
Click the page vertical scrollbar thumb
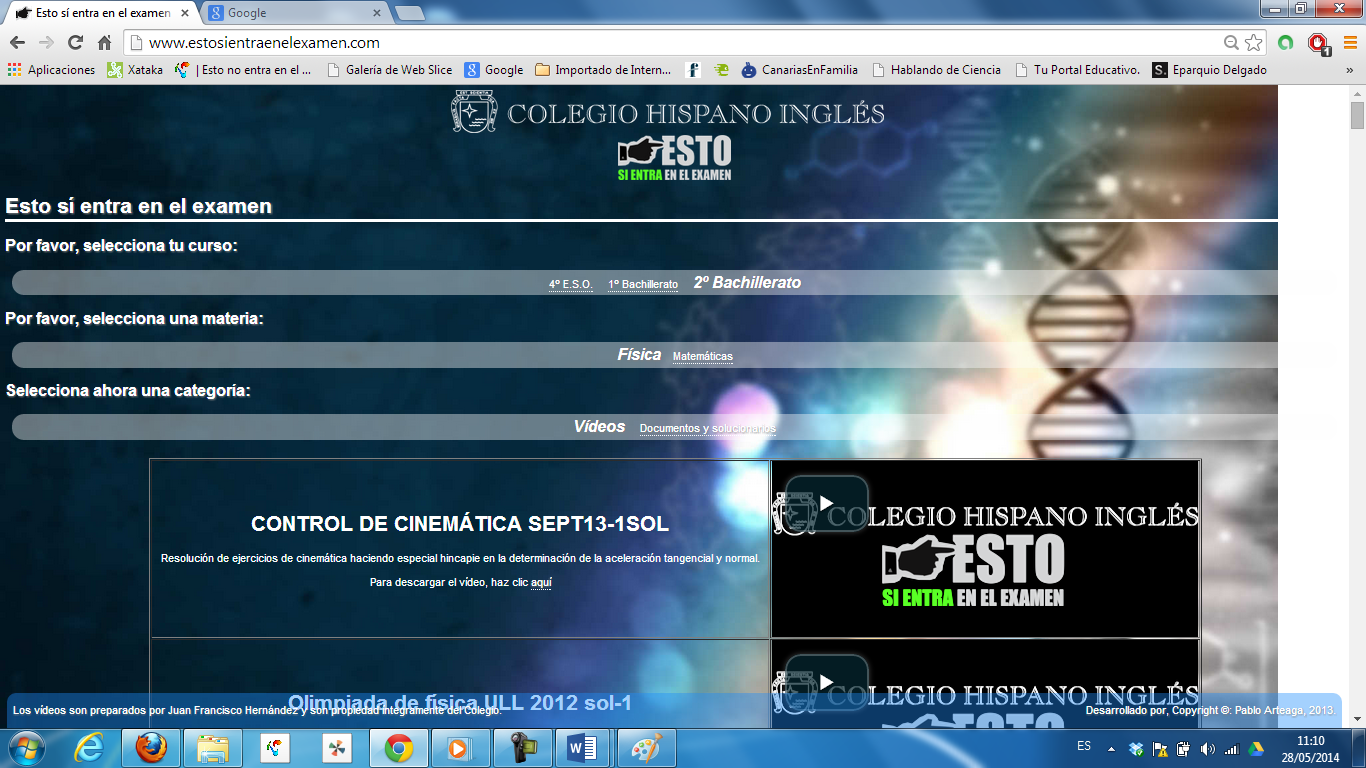[x=1357, y=116]
